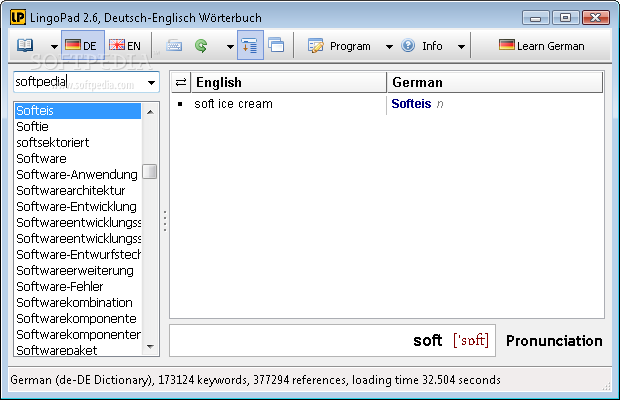Select Software-Entwicklung in the list

click(78, 206)
